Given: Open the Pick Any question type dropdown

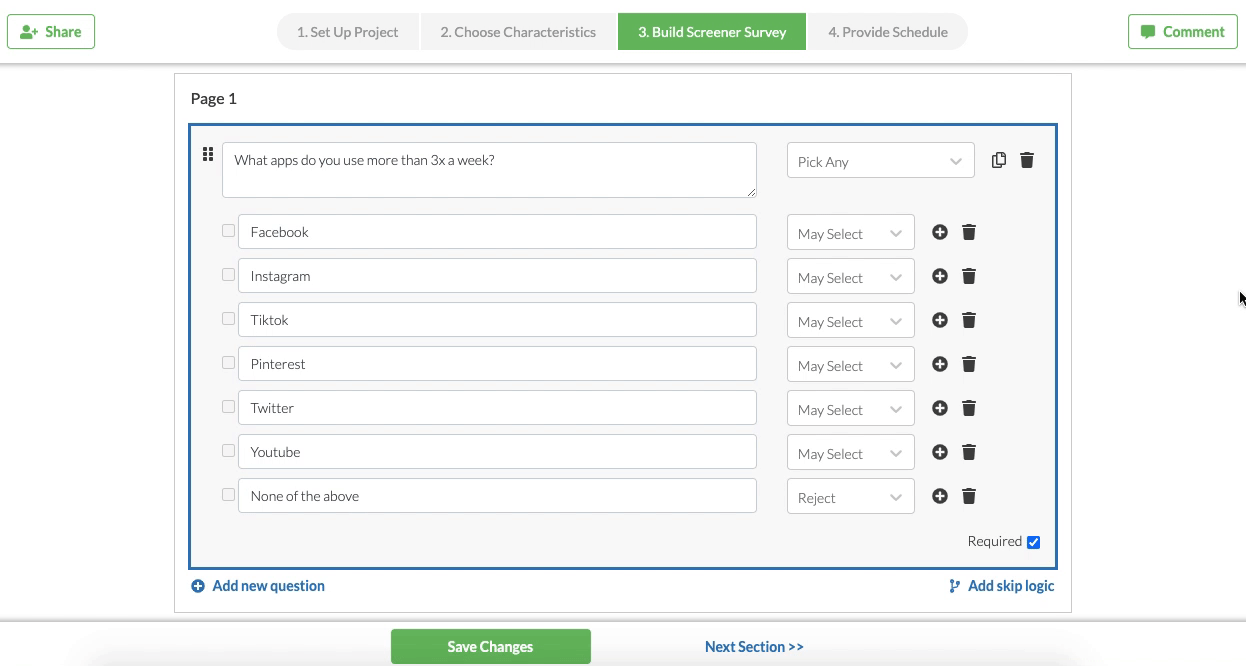Looking at the screenshot, I should [880, 161].
